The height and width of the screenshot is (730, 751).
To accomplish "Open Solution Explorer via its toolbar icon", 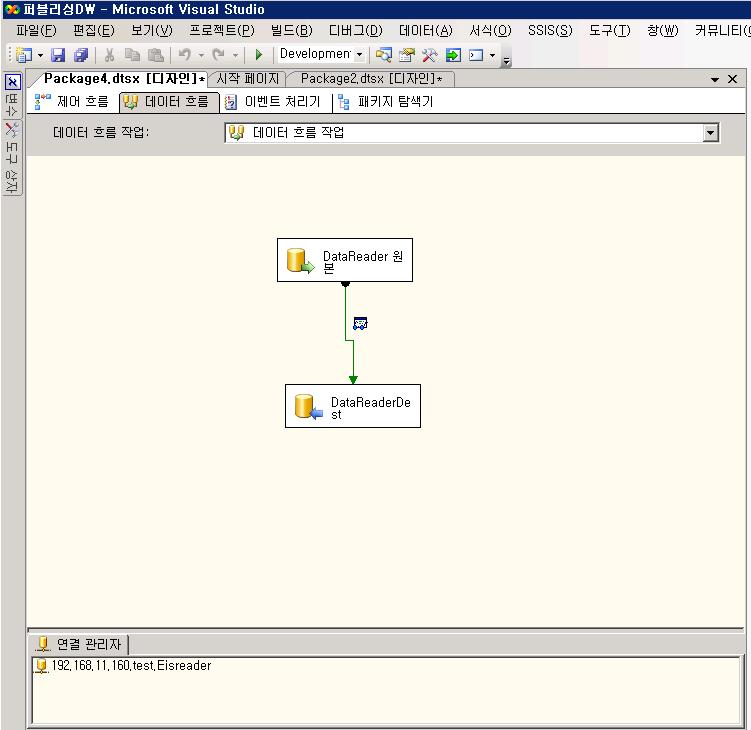I will 383,55.
